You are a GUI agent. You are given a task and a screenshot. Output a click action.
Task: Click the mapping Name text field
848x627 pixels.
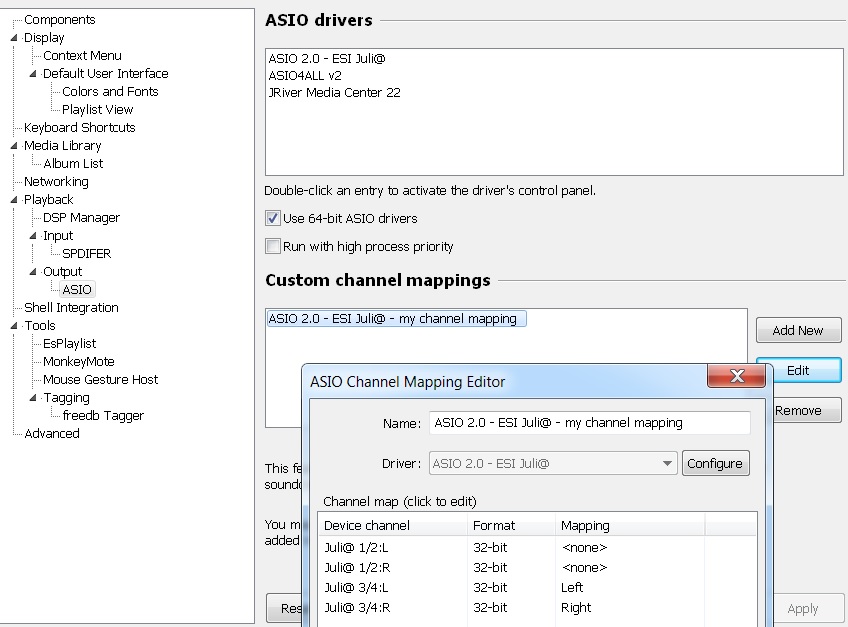(589, 423)
